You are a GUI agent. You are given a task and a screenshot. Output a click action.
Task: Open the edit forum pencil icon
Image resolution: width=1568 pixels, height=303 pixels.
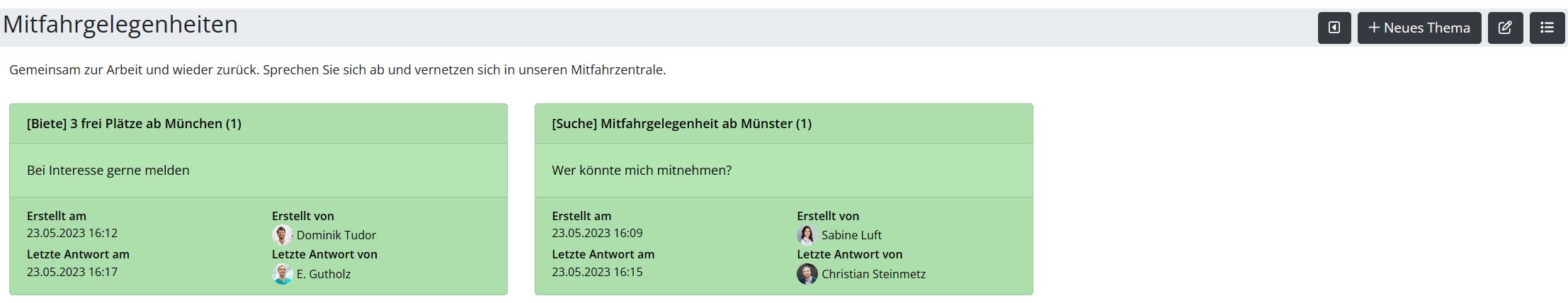pos(1505,28)
